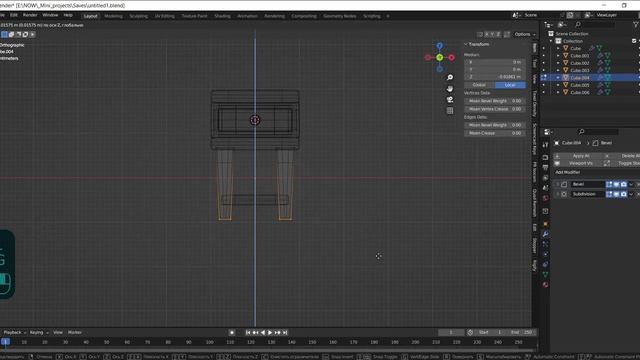Image resolution: width=640 pixels, height=360 pixels.
Task: Collapse the Collection tree arrow
Action: point(551,41)
